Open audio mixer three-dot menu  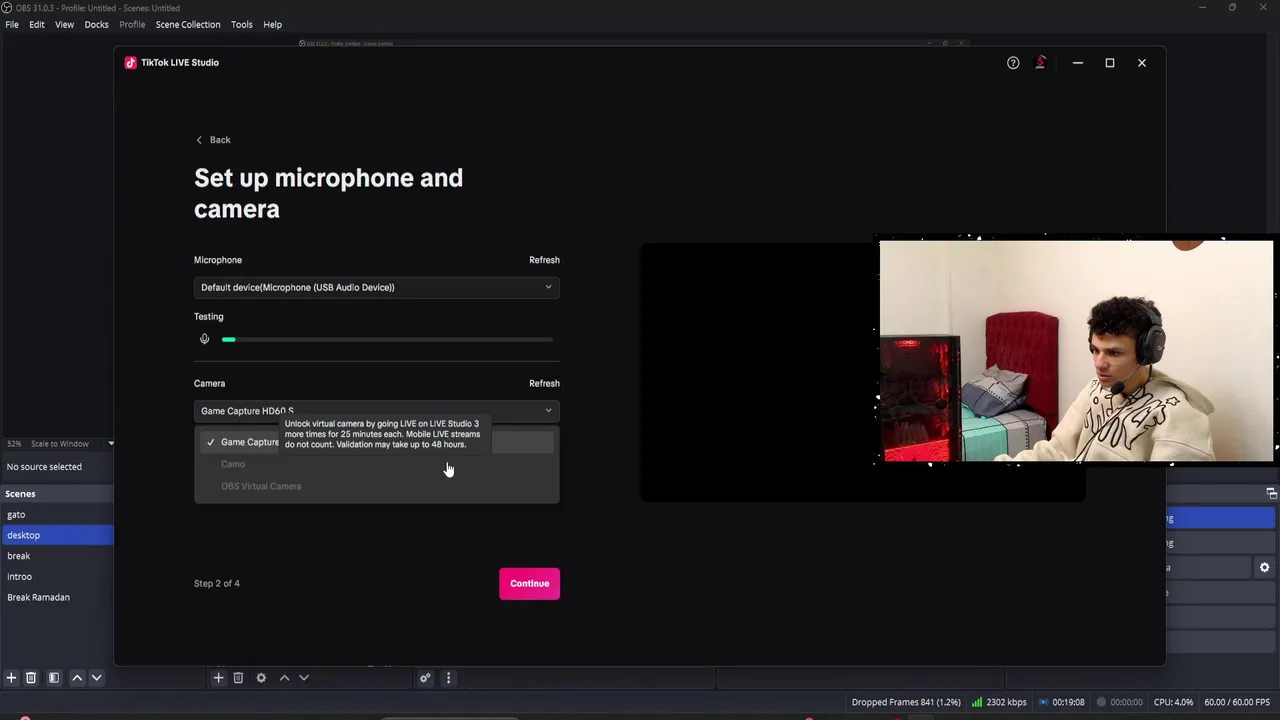448,678
